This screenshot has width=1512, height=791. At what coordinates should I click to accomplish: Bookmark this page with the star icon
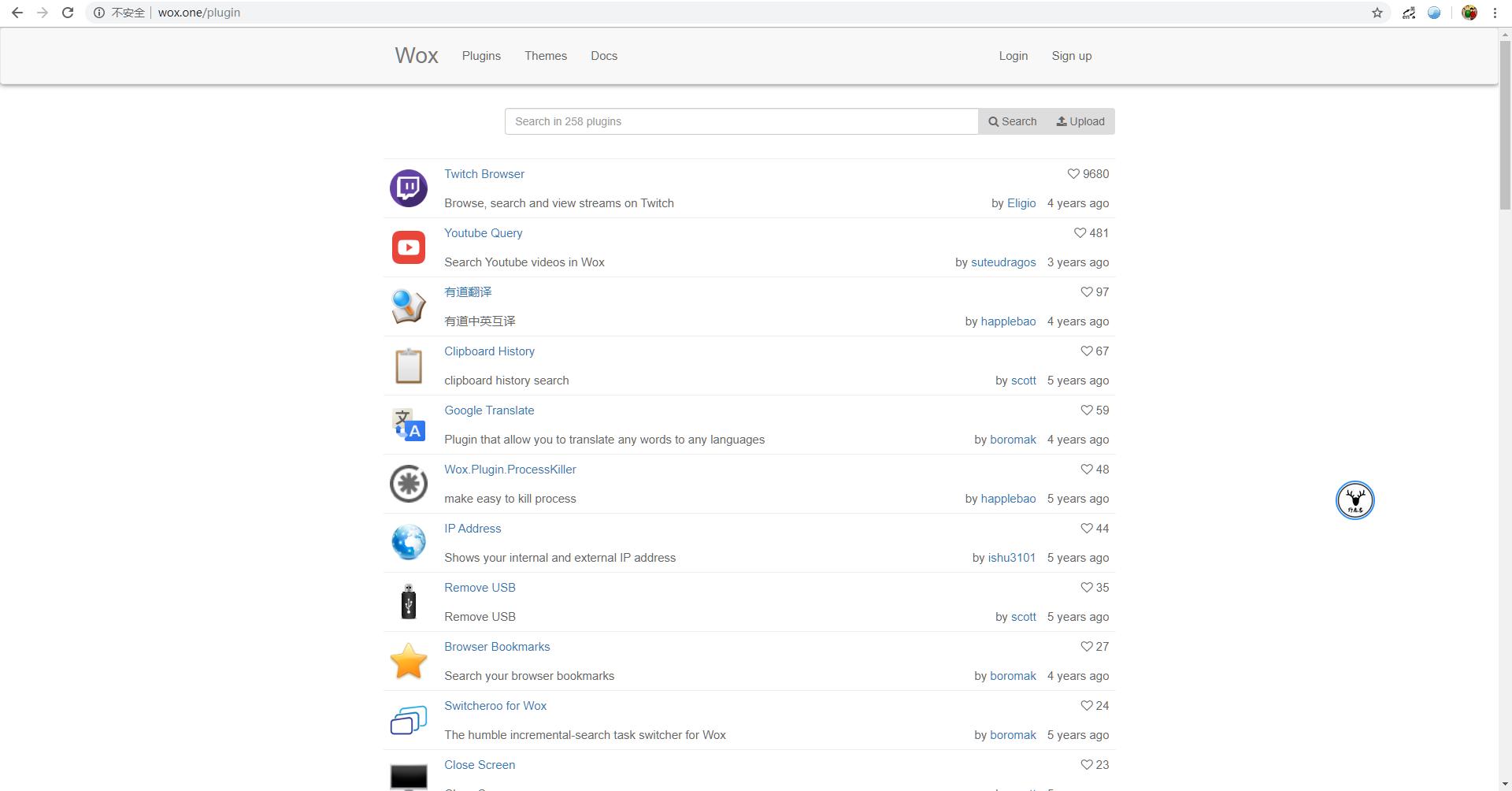(1377, 13)
